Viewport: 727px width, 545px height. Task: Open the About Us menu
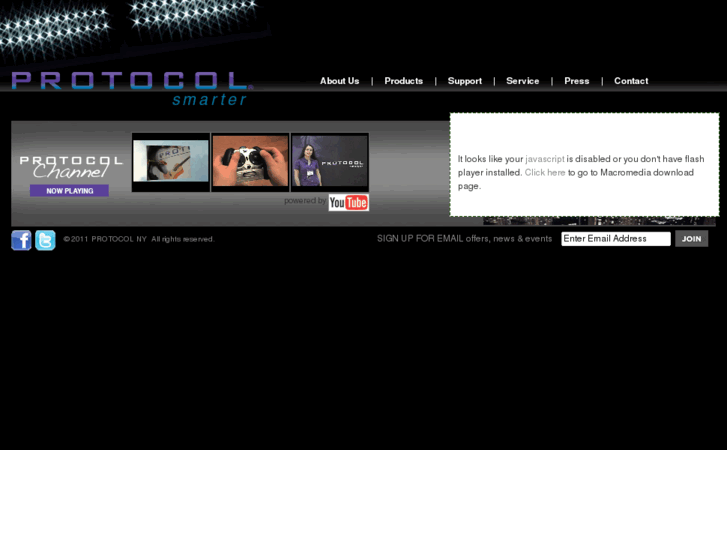(x=339, y=81)
